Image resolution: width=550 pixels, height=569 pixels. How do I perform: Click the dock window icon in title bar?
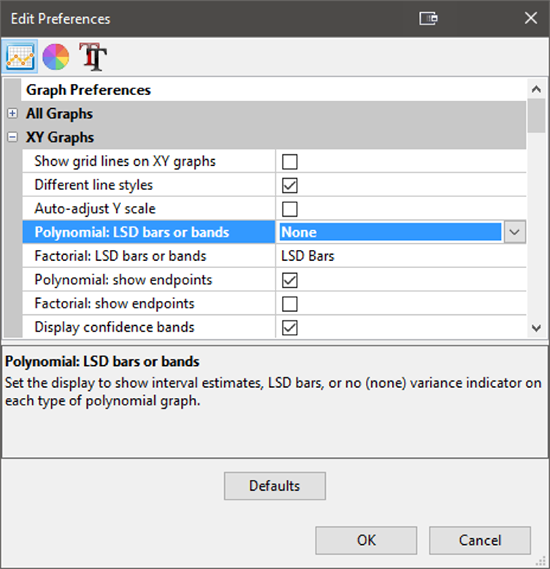(428, 18)
